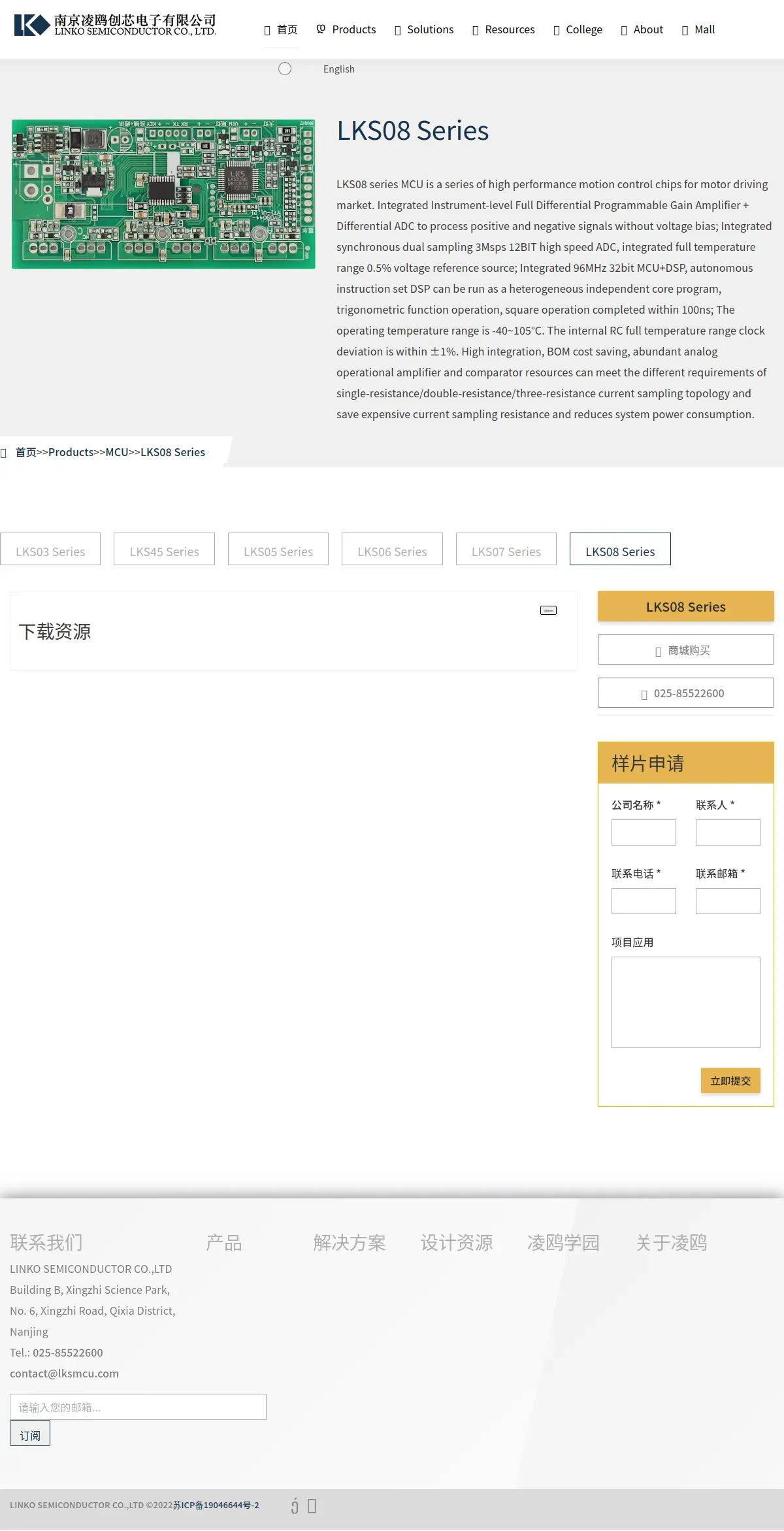The height and width of the screenshot is (1531, 784).
Task: Click the 025-85522600 phone button
Action: 686,693
